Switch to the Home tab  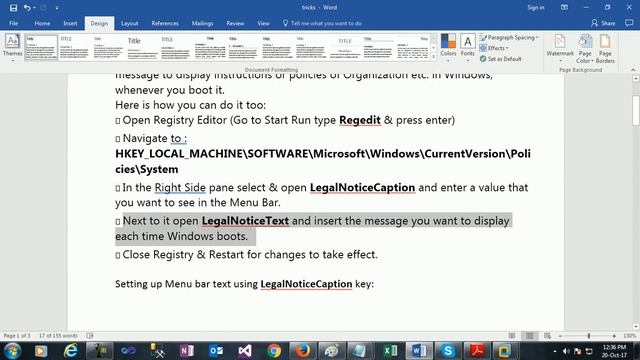[42, 23]
